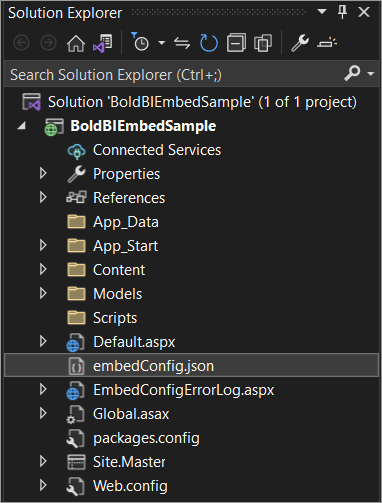Viewport: 382px width, 503px height.
Task: Toggle Show All Files icon
Action: (263, 43)
